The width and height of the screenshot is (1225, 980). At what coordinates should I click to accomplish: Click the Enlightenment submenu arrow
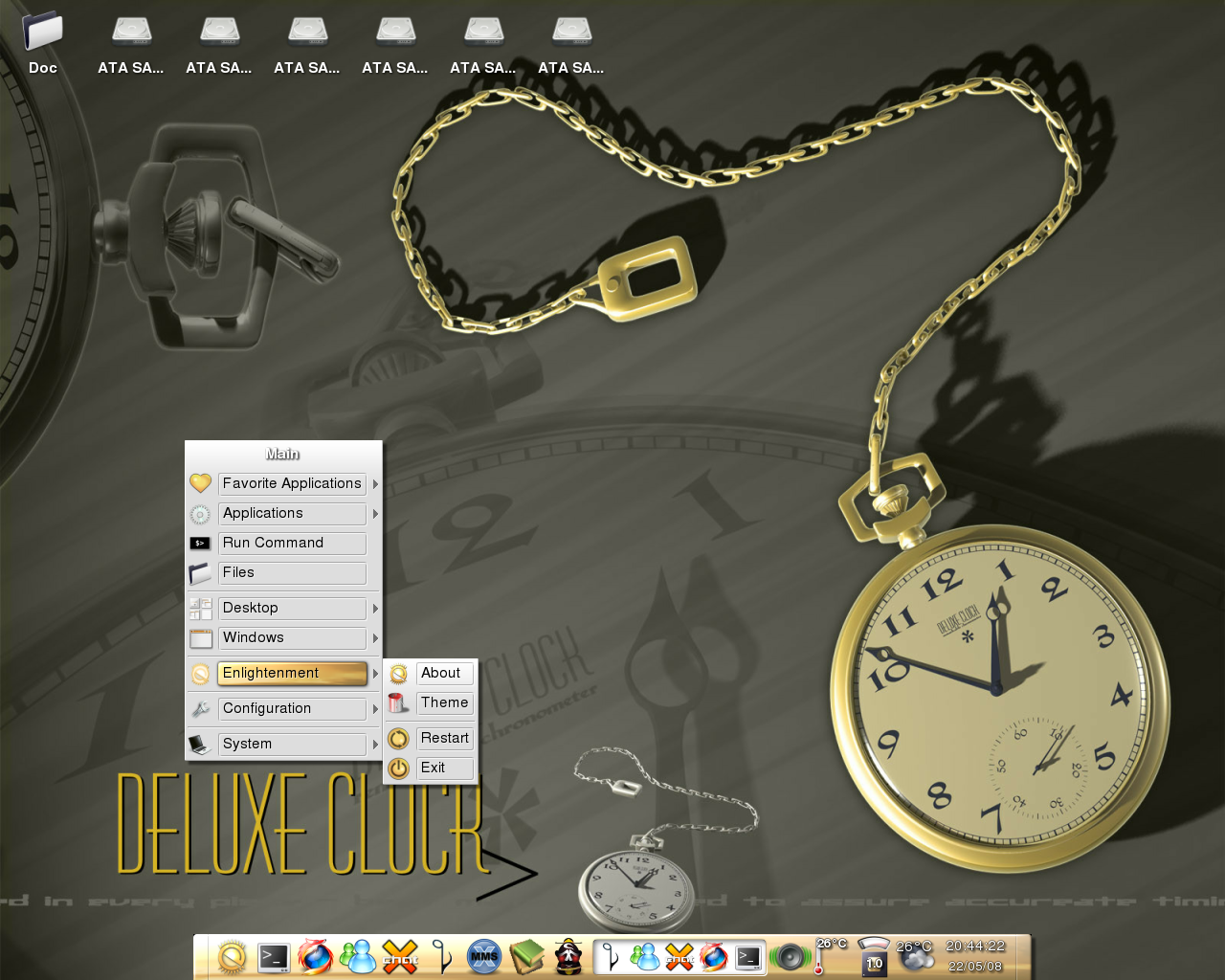click(375, 674)
